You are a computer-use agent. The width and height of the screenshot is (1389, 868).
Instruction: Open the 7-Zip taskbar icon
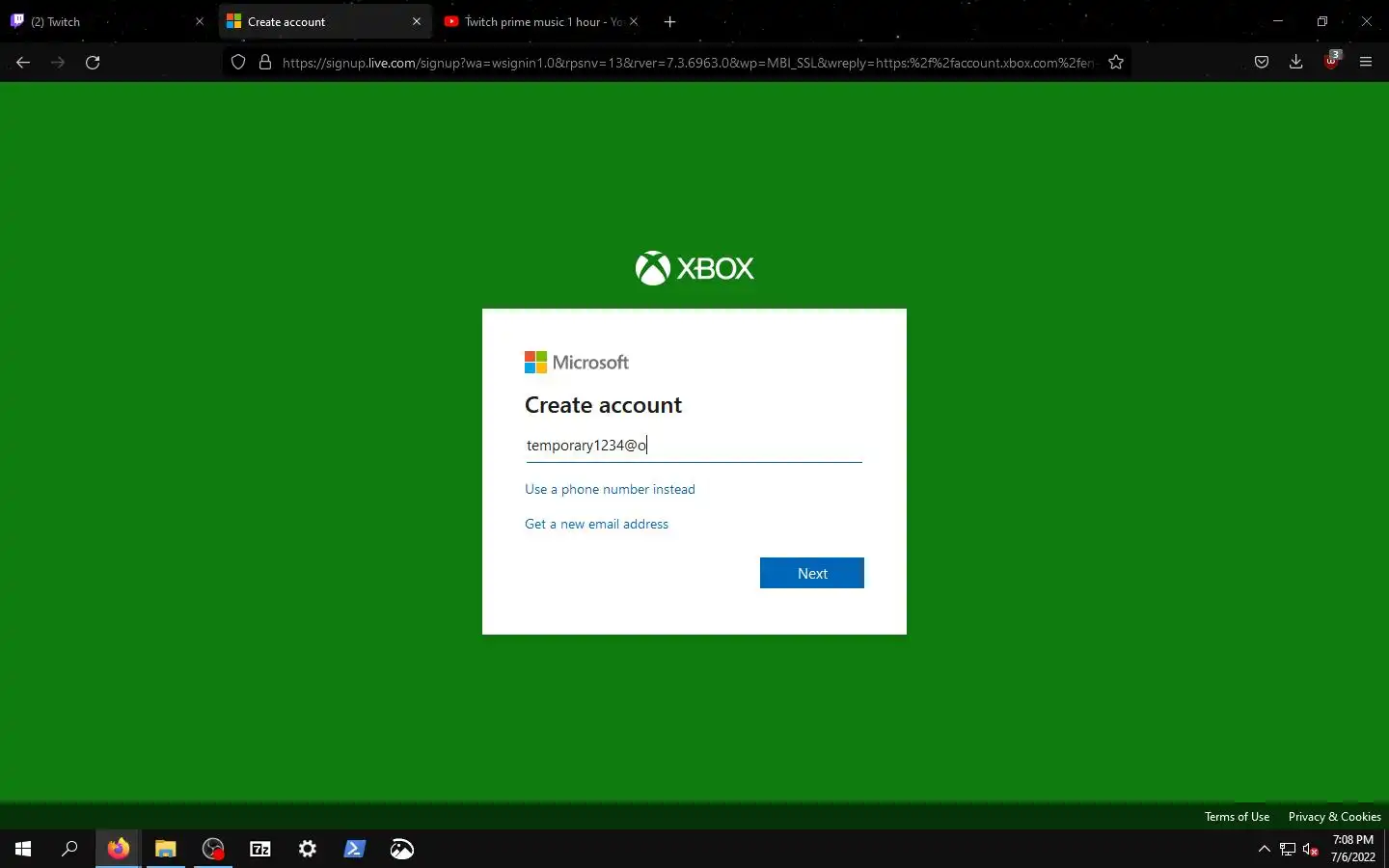(x=260, y=849)
